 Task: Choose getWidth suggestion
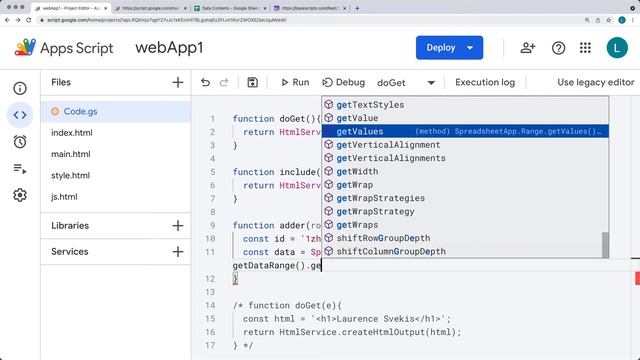pyautogui.click(x=465, y=171)
